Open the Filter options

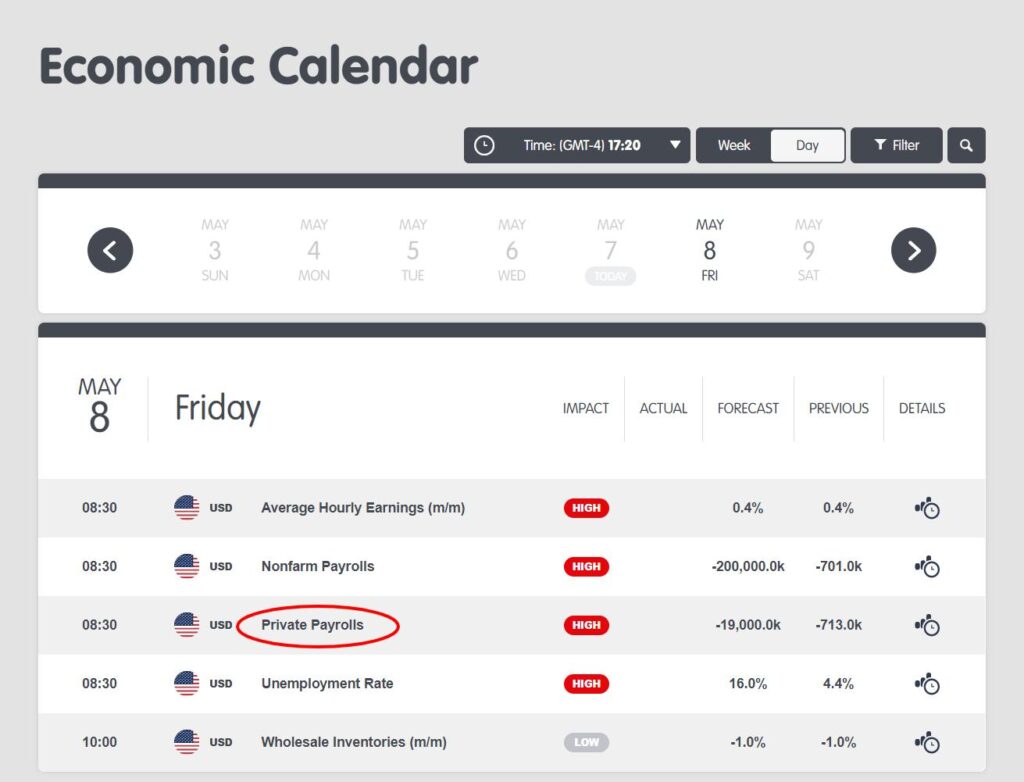pyautogui.click(x=896, y=145)
